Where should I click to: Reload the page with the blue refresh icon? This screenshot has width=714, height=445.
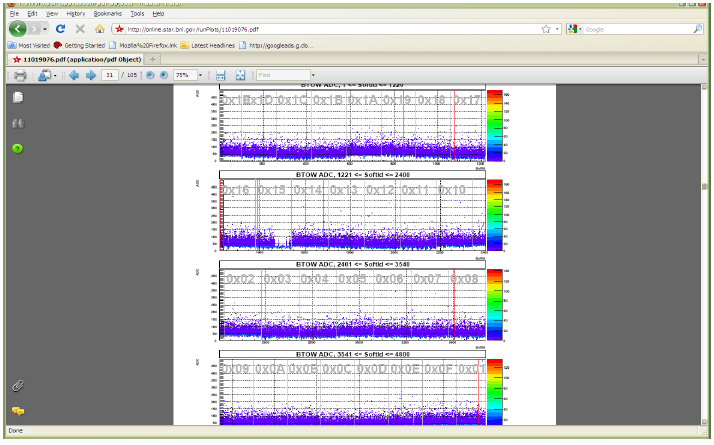click(x=60, y=29)
